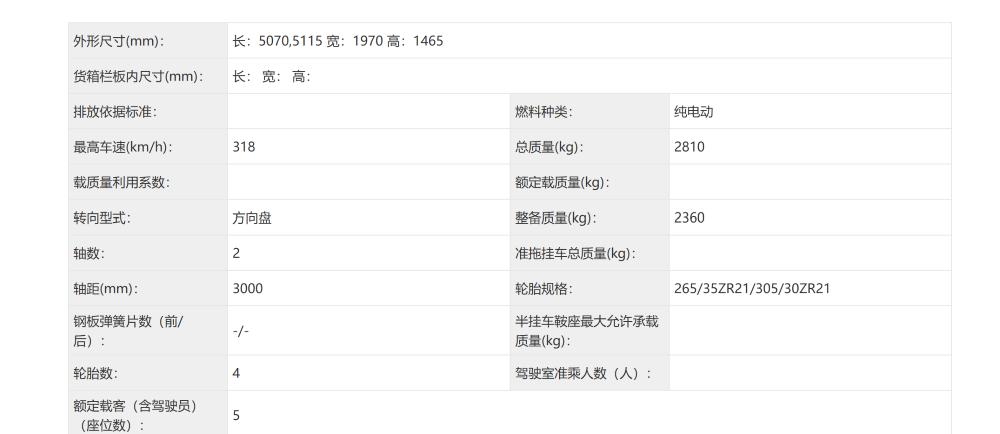
Task: Select total mass value 2810
Action: click(689, 147)
